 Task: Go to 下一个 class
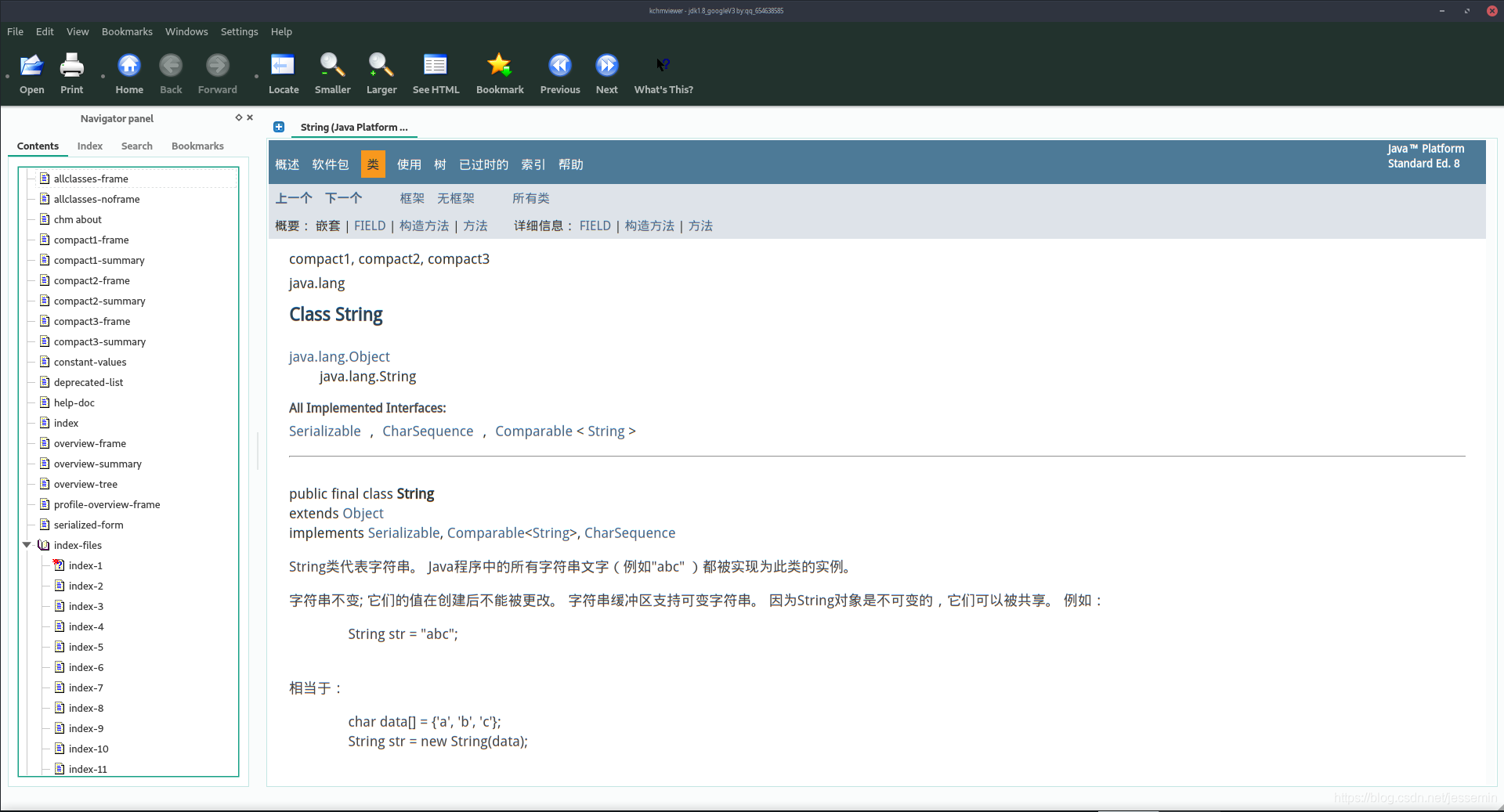tap(344, 198)
